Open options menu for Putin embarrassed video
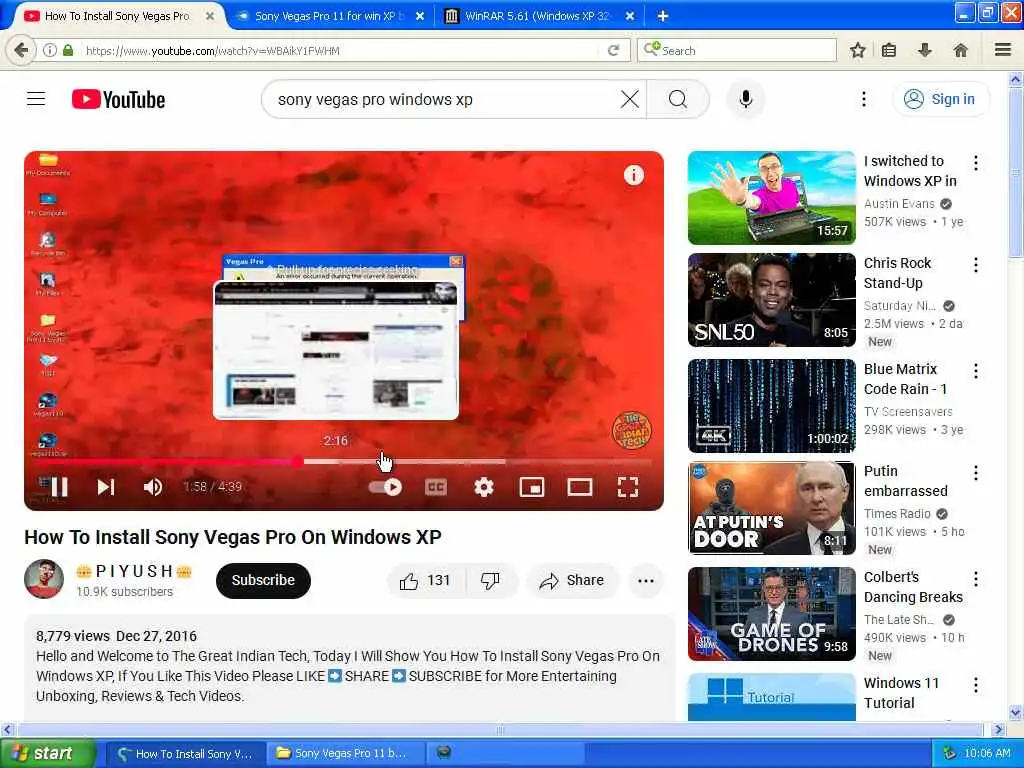The width and height of the screenshot is (1024, 768). [x=976, y=473]
